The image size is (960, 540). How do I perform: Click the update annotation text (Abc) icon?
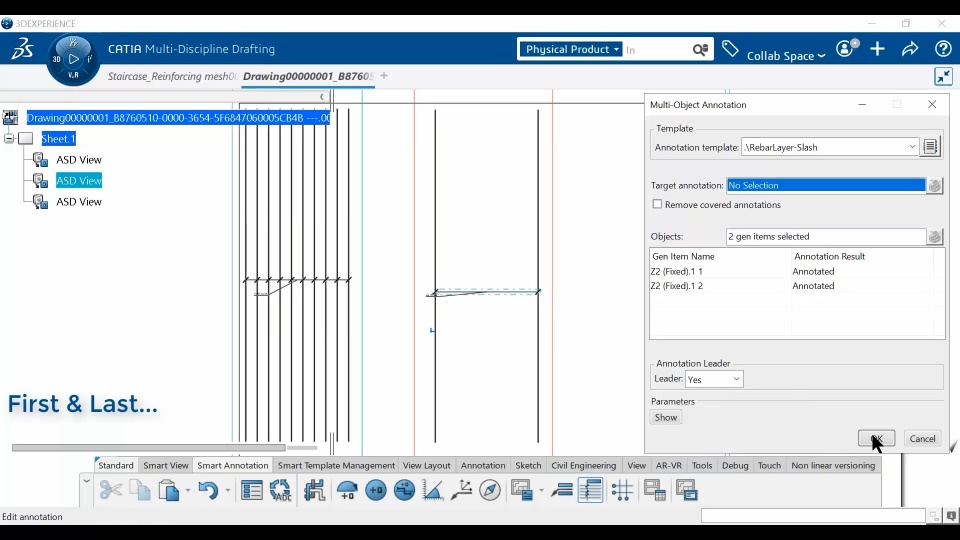[280, 490]
